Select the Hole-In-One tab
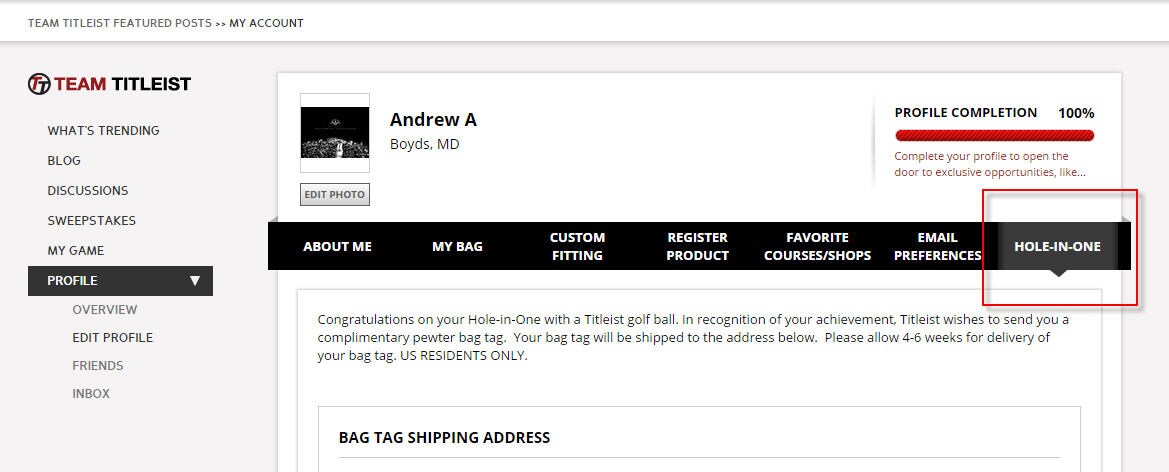 (x=1057, y=246)
